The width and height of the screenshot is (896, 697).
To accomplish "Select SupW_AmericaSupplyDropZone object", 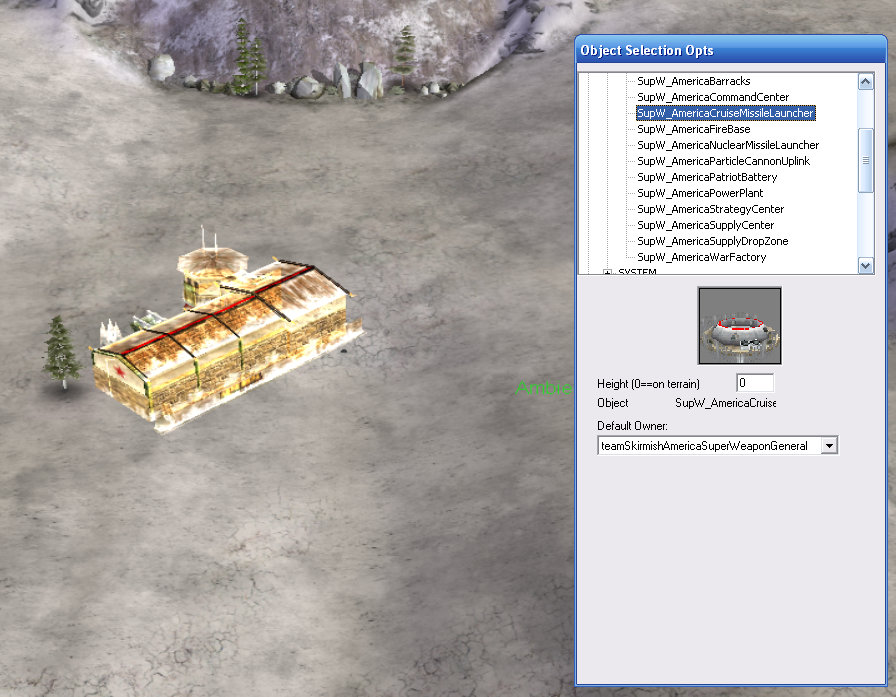I will [x=712, y=241].
